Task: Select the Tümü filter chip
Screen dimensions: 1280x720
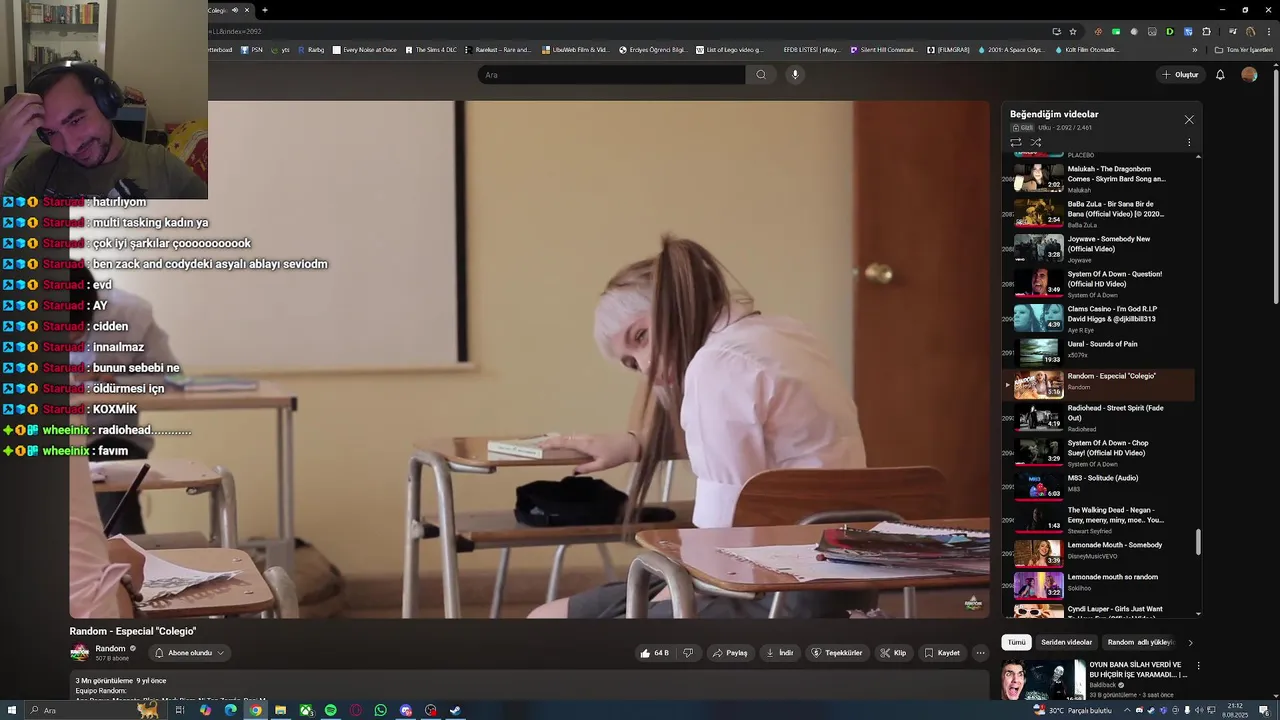Action: coord(1016,642)
